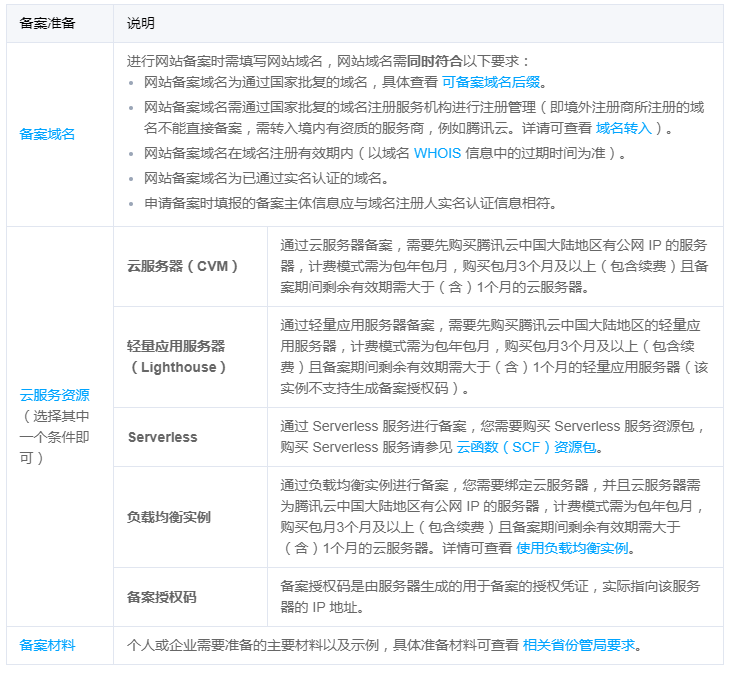Select the 备案授权码 row label

(x=162, y=597)
